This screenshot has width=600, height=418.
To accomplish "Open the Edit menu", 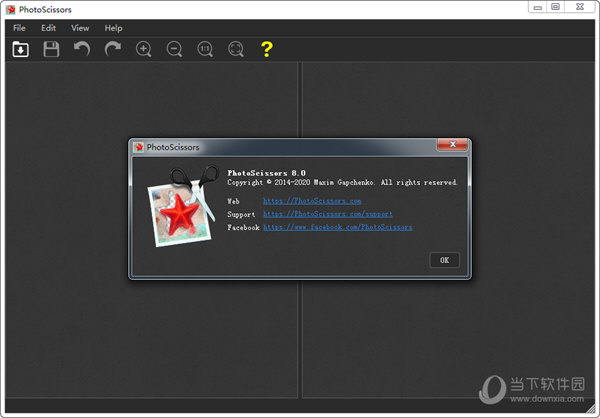I will click(48, 28).
